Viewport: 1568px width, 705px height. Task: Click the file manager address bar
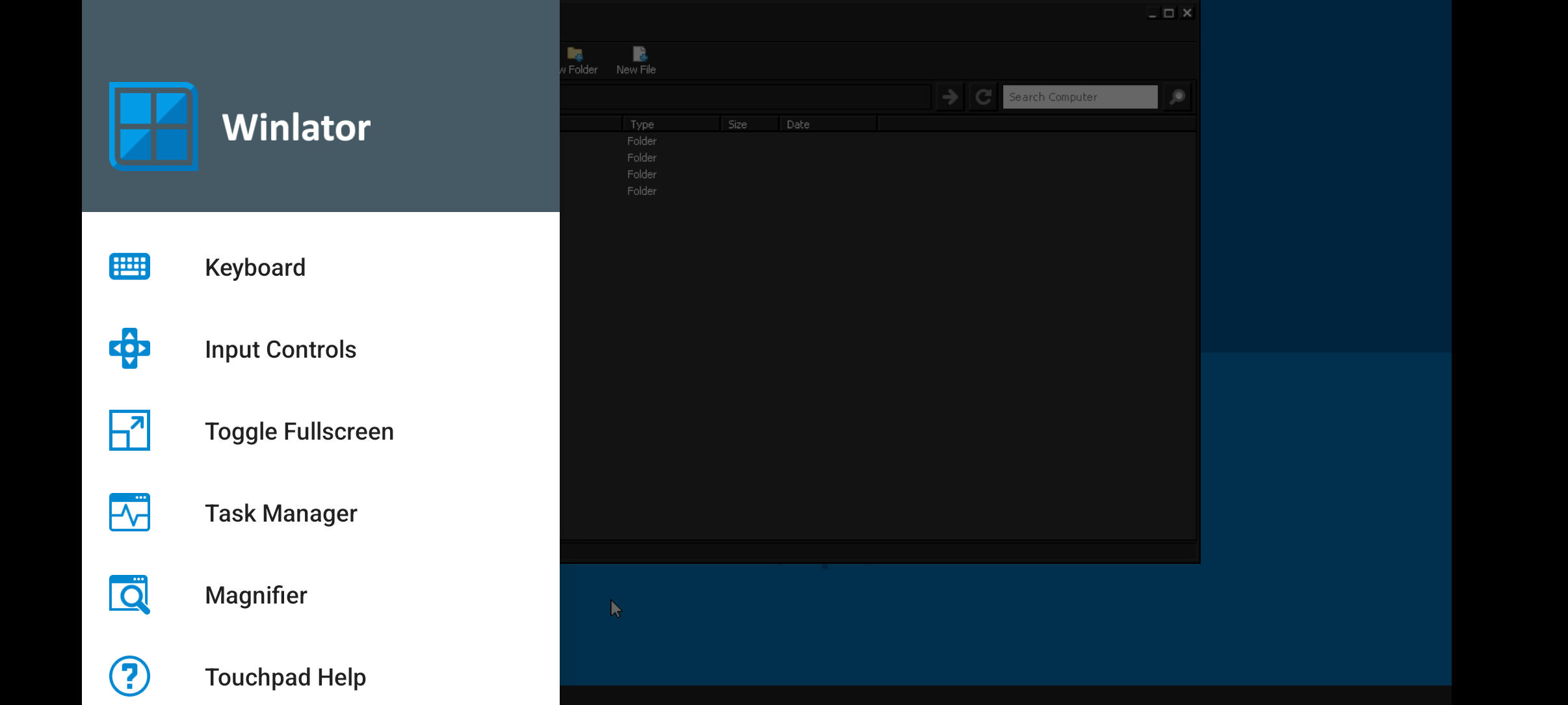[x=745, y=97]
